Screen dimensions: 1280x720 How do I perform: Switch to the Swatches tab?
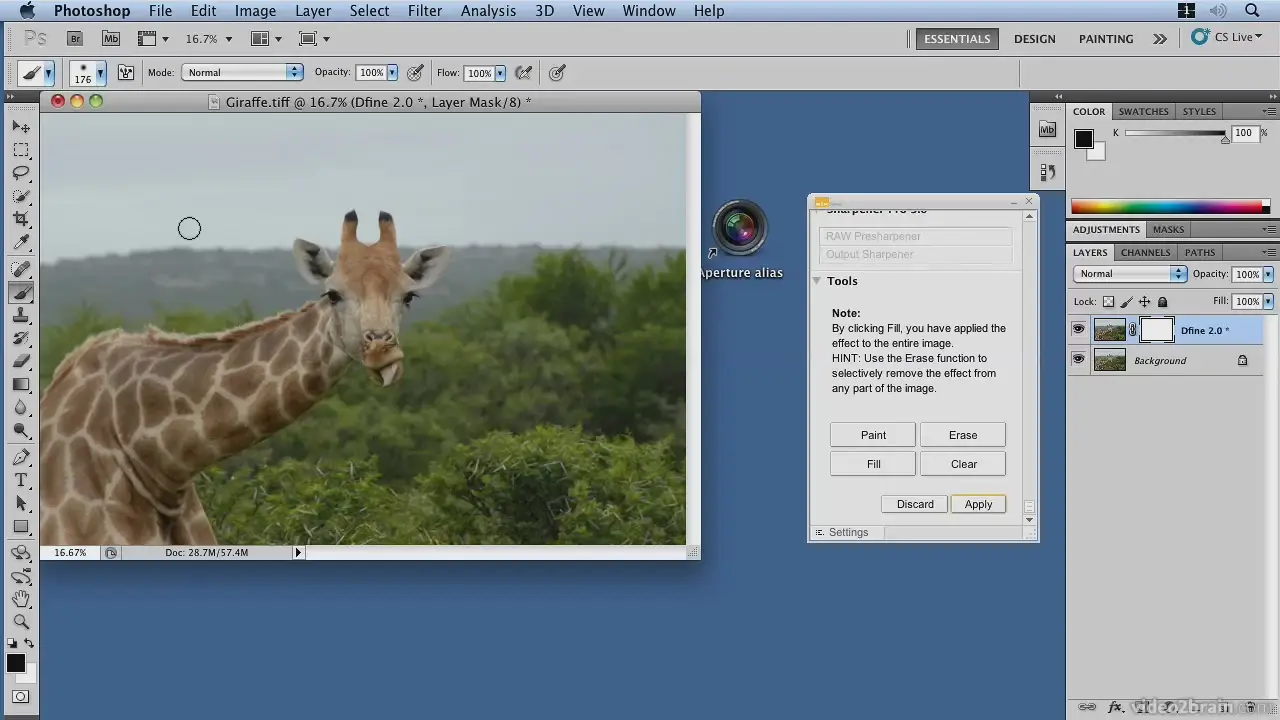(x=1143, y=111)
